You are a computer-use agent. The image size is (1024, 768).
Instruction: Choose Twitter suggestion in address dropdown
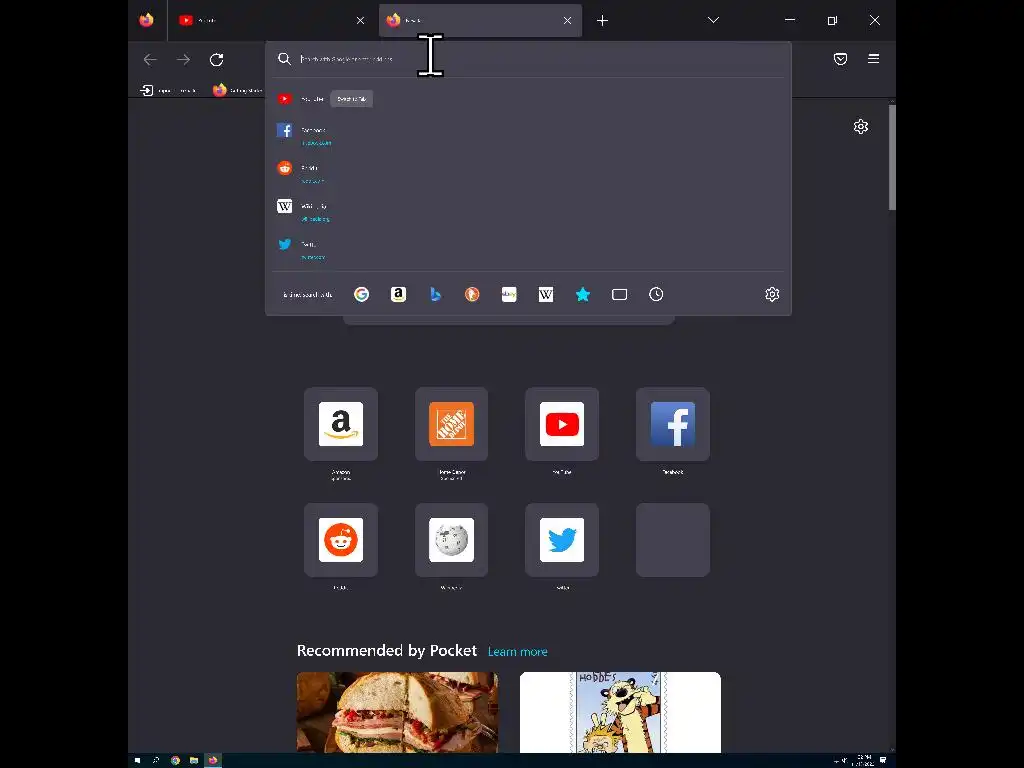(x=528, y=249)
